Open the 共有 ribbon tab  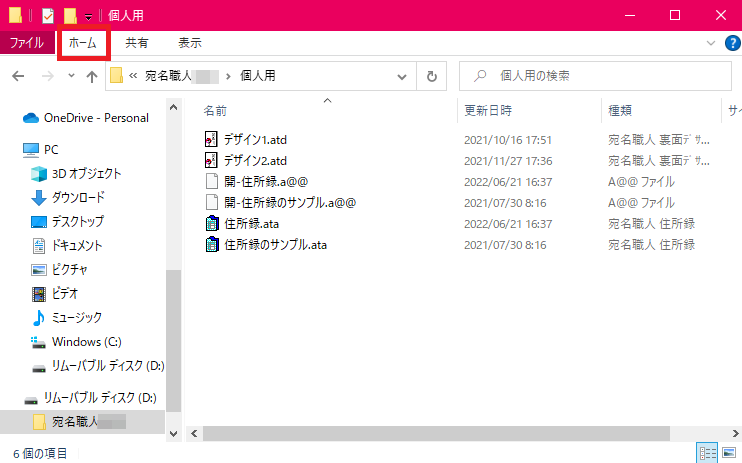[138, 43]
